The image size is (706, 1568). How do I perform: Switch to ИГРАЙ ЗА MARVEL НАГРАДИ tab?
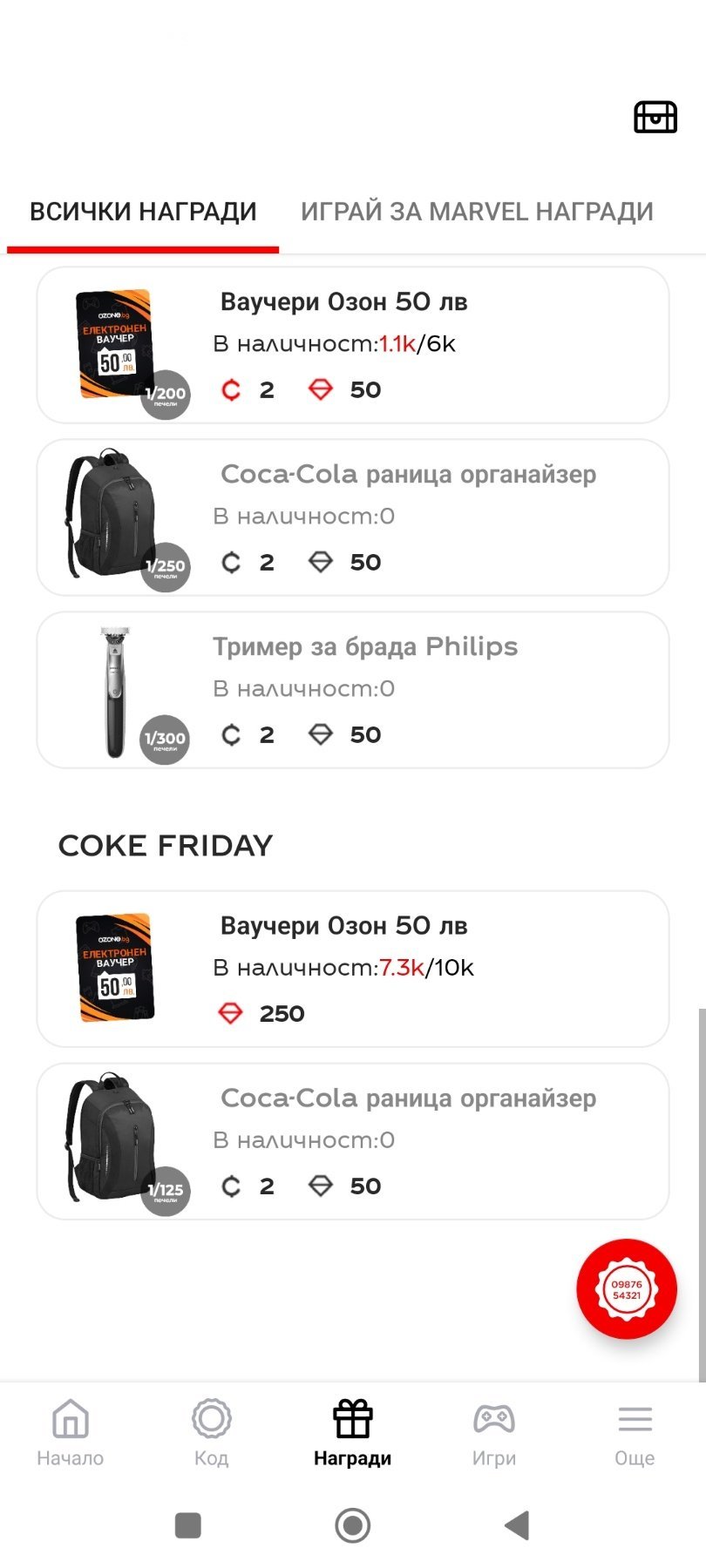477,212
